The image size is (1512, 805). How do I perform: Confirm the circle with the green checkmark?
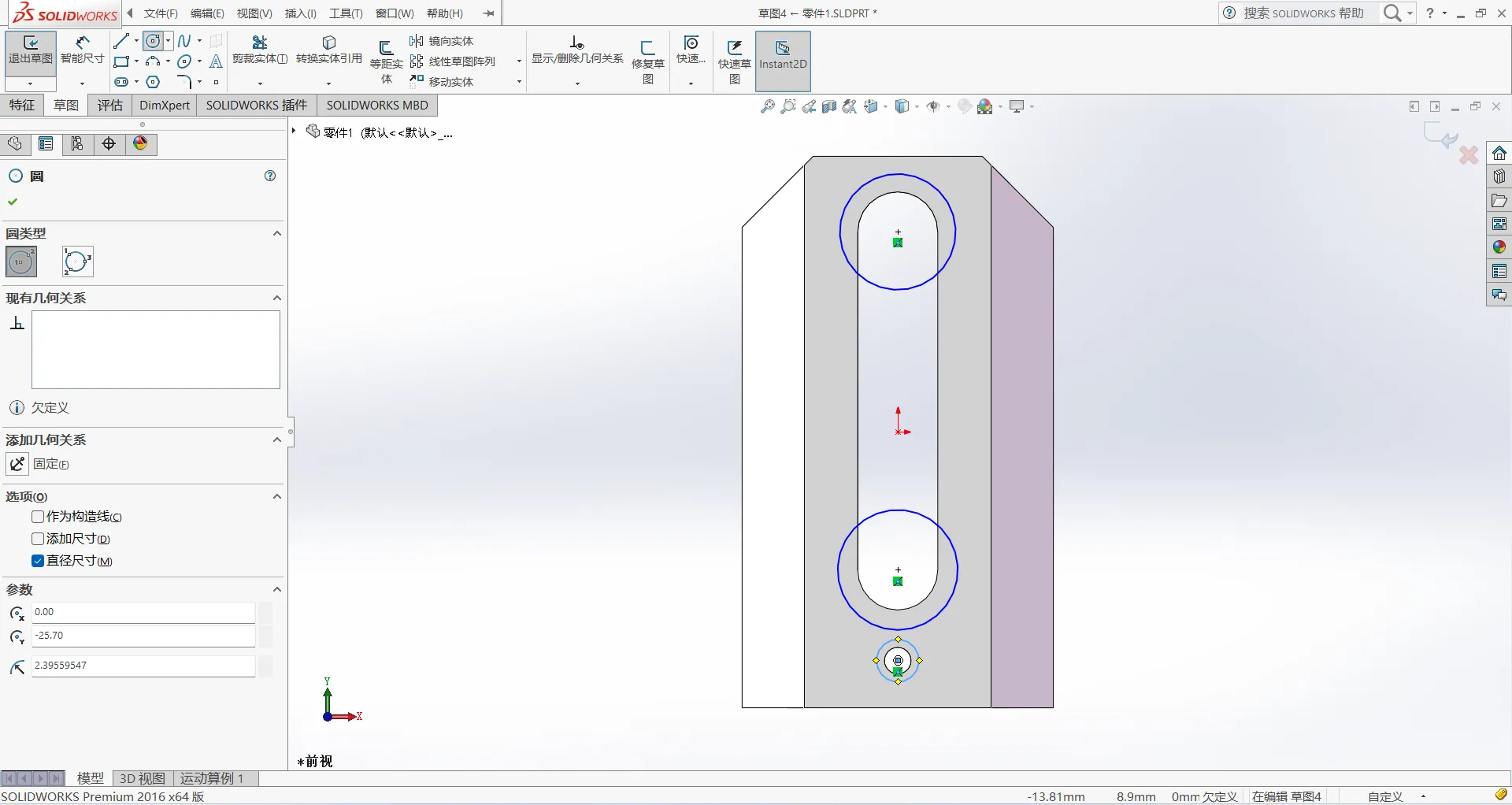click(x=13, y=202)
